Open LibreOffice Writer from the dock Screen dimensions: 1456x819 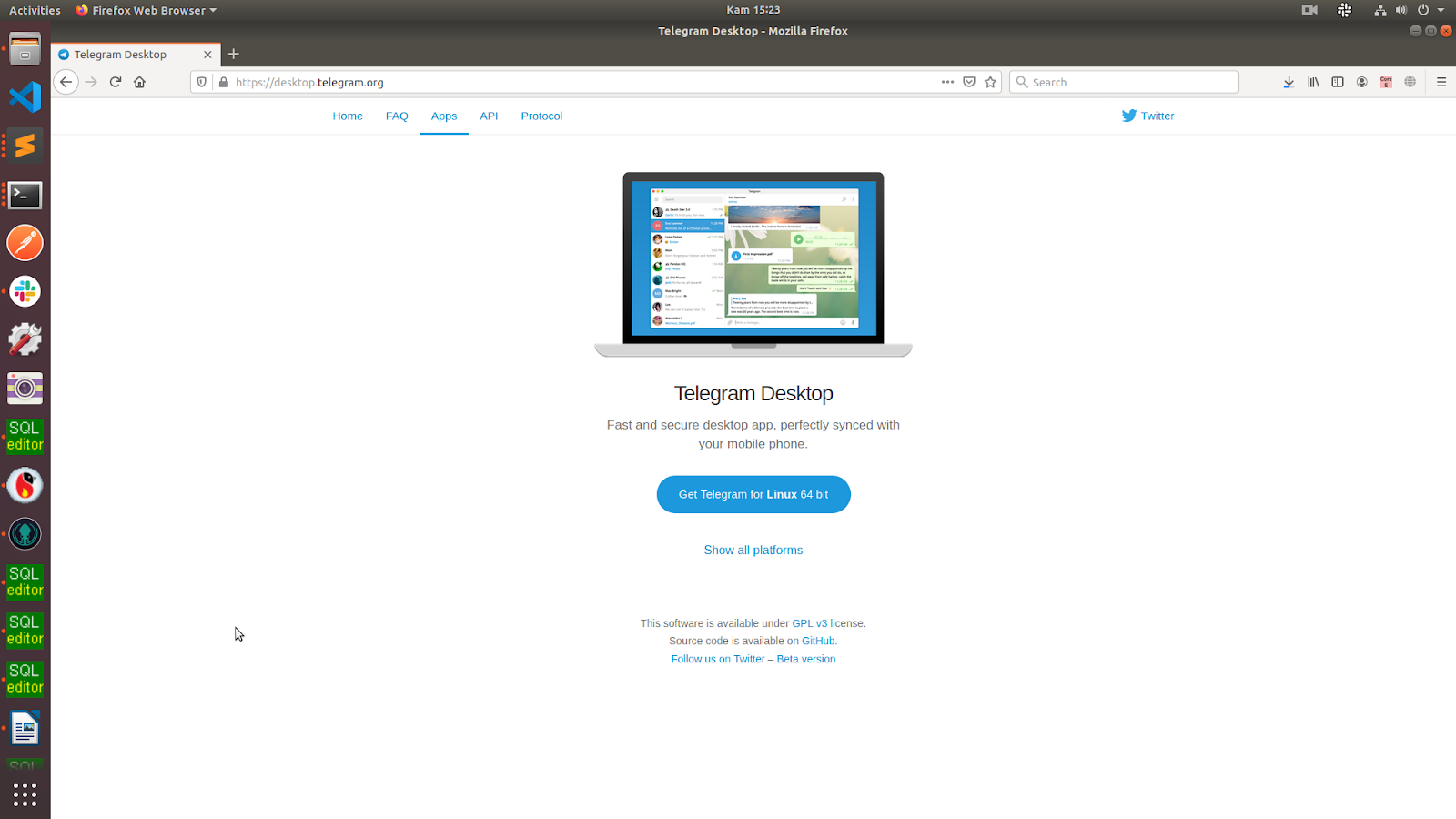[25, 728]
